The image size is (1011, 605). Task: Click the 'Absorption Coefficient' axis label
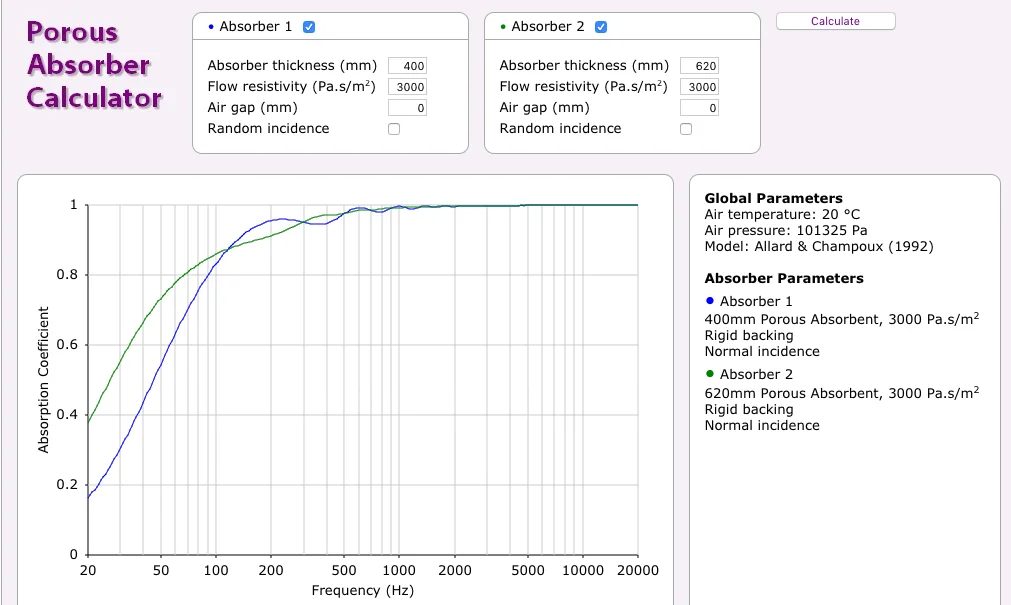(x=43, y=380)
